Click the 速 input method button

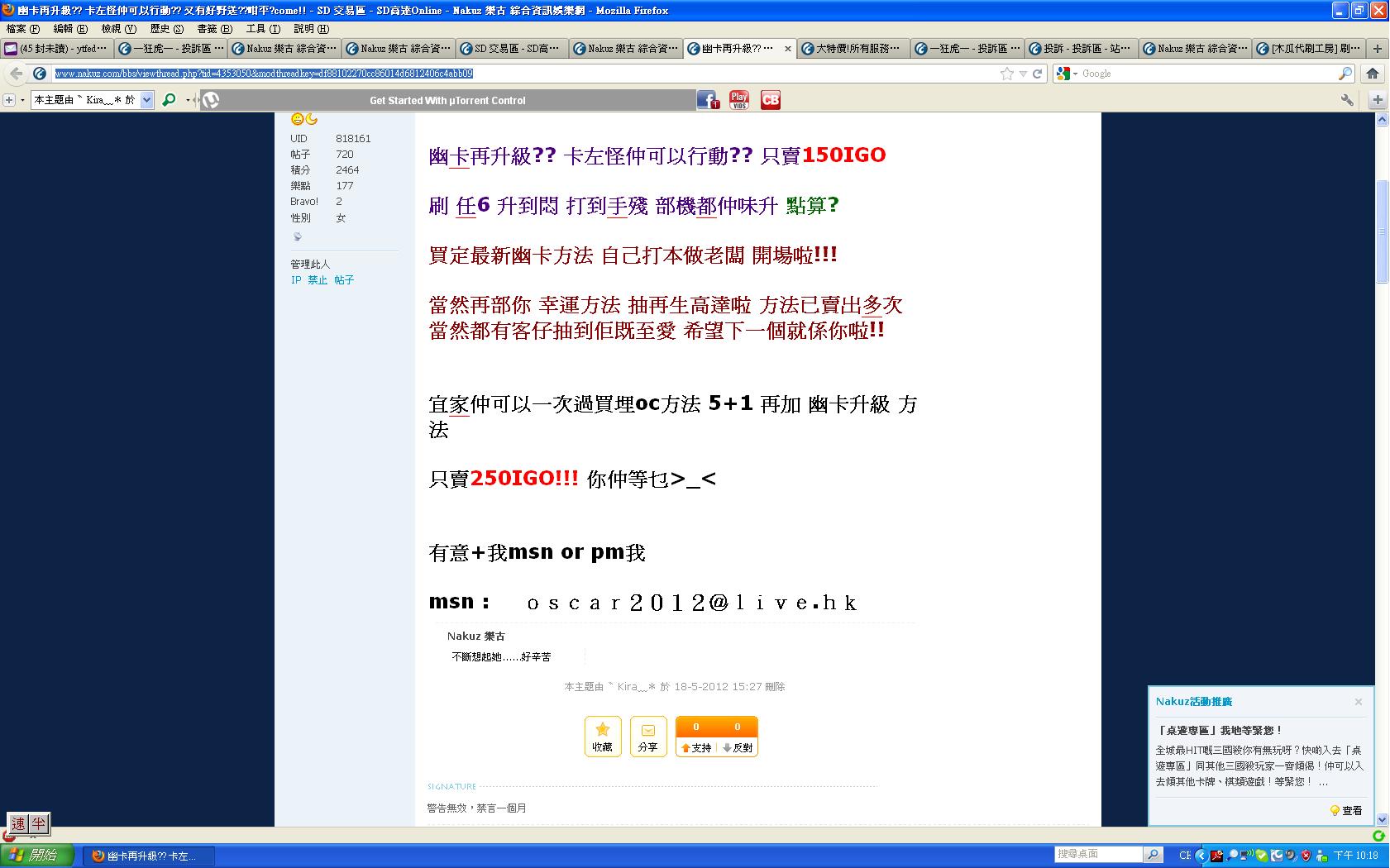[18, 823]
